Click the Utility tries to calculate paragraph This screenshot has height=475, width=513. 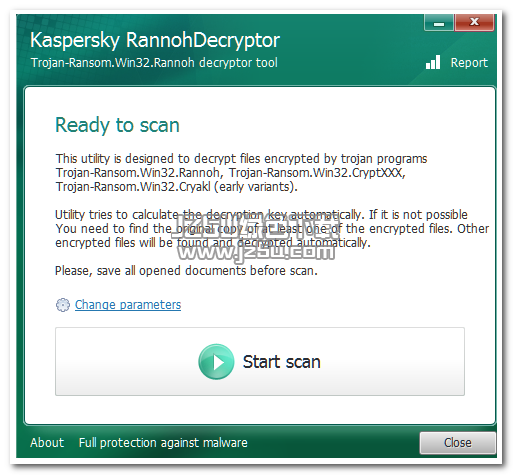(272, 229)
